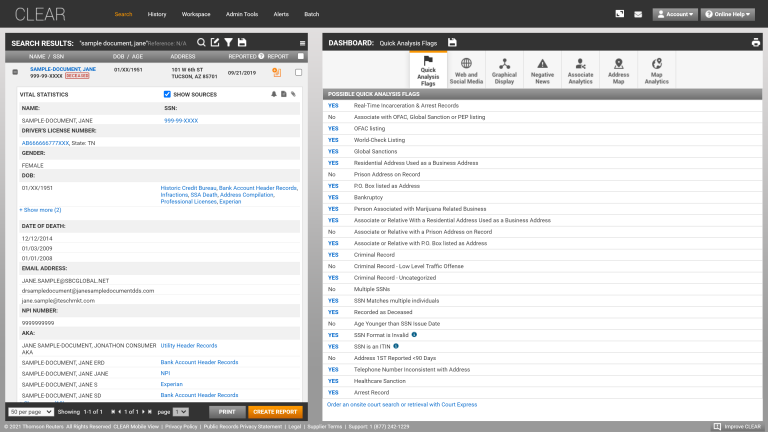Image resolution: width=768 pixels, height=432 pixels.
Task: Open the Admin Tools menu
Action: (242, 14)
